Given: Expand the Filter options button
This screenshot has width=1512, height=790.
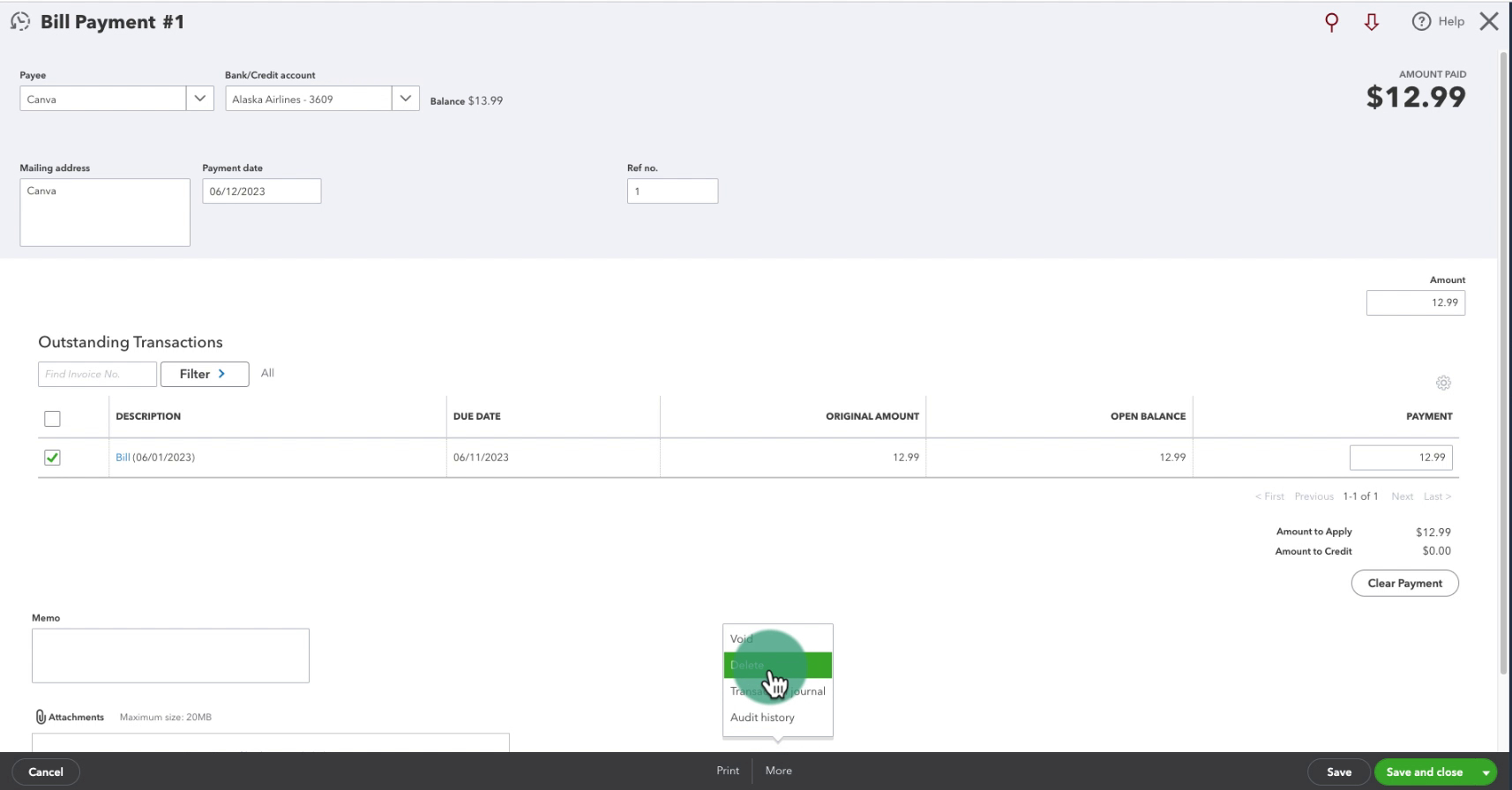Looking at the screenshot, I should tap(204, 374).
